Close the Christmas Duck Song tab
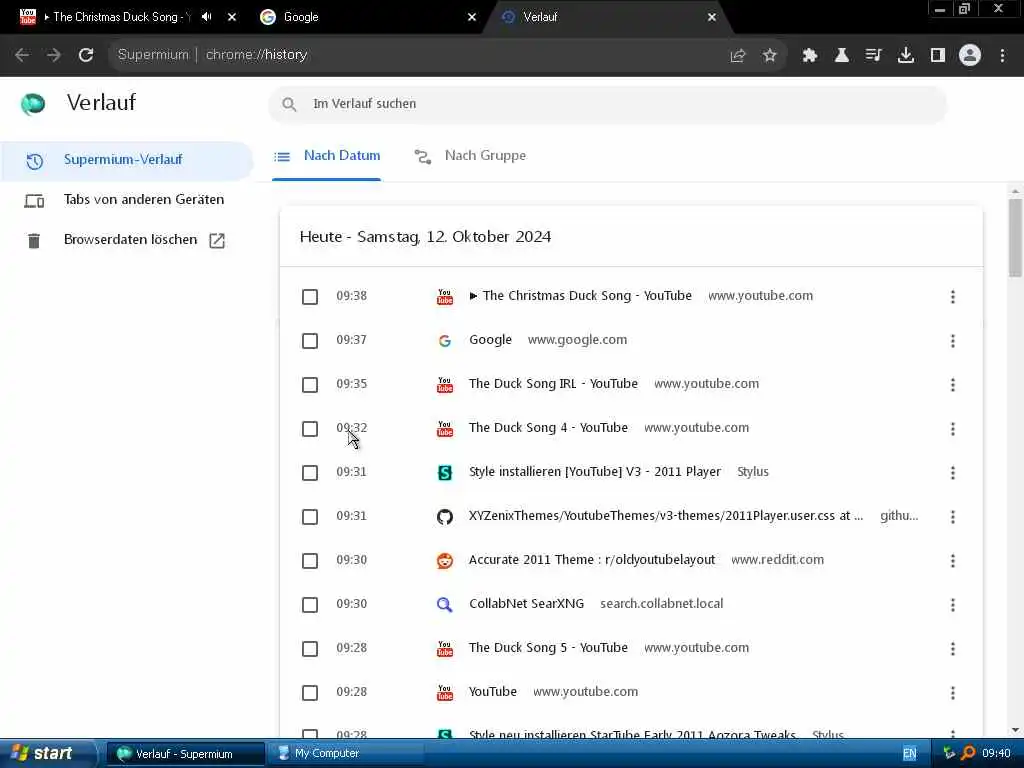The height and width of the screenshot is (768, 1024). tap(232, 17)
